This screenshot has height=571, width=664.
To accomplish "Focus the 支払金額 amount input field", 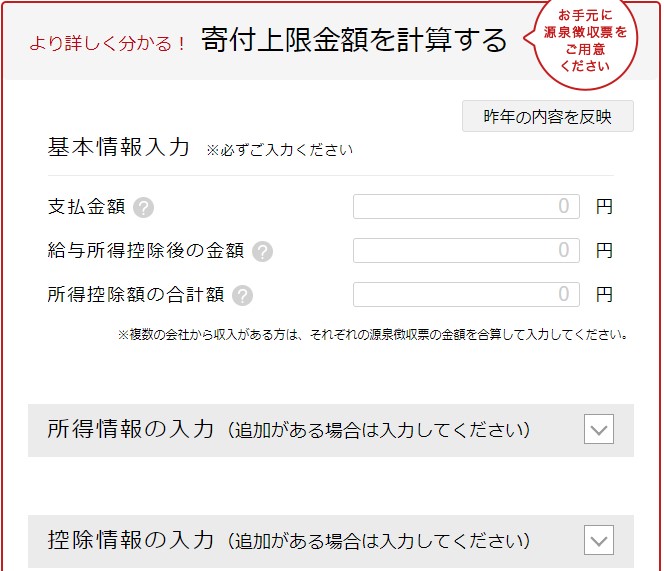I will click(x=466, y=207).
